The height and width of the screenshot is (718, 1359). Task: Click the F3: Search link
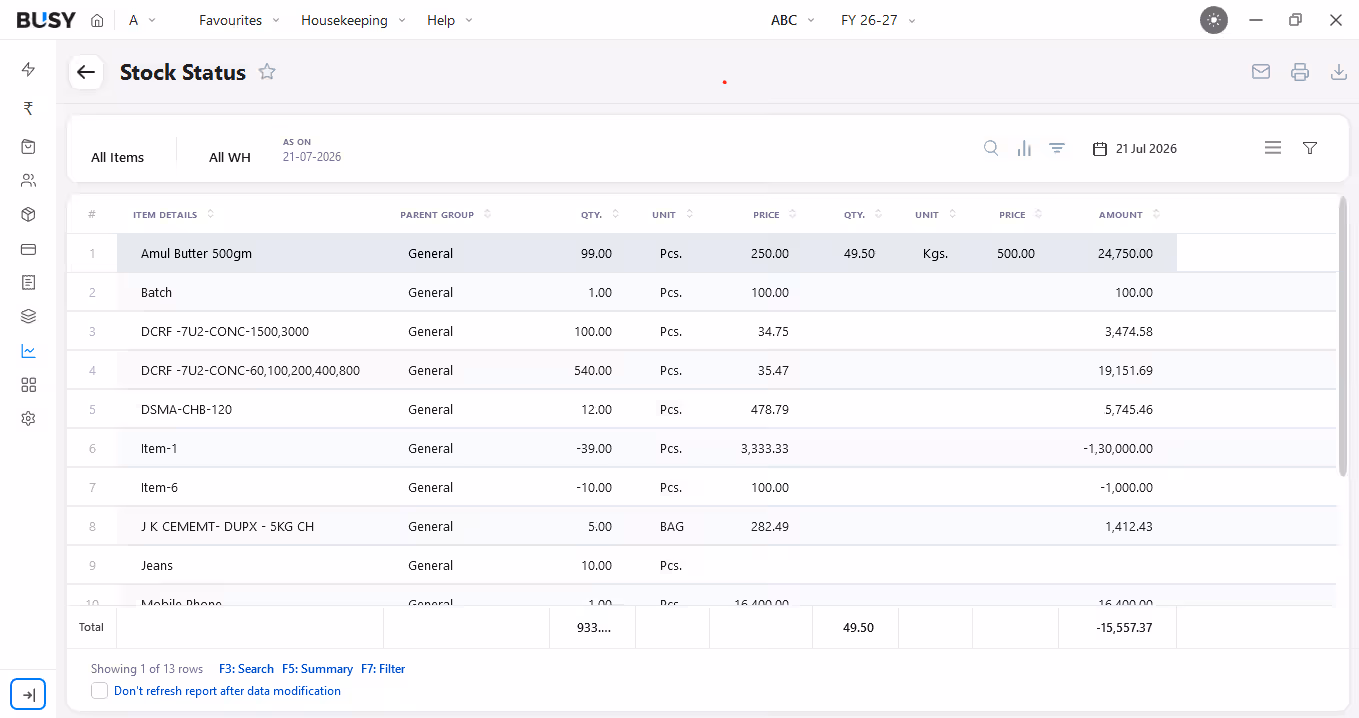pyautogui.click(x=246, y=669)
